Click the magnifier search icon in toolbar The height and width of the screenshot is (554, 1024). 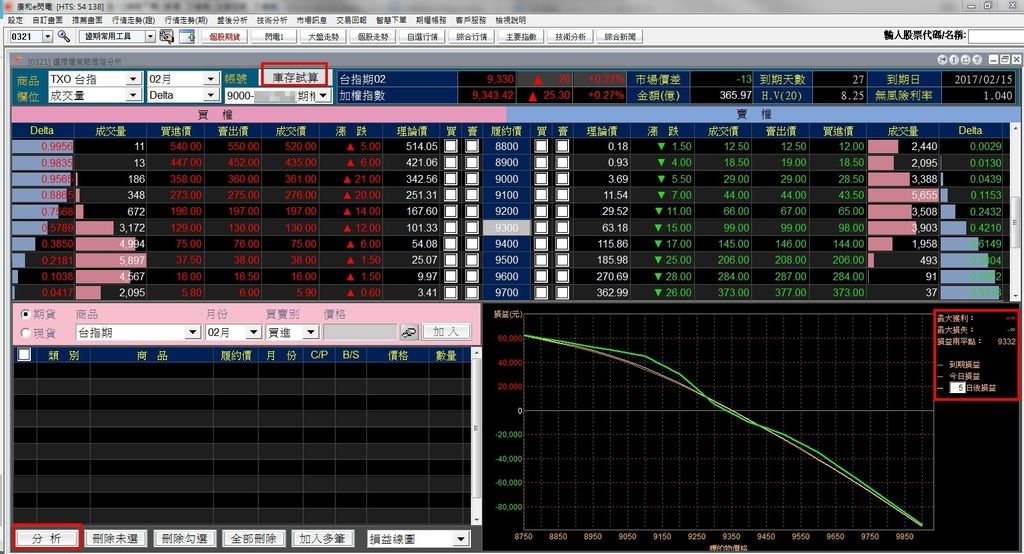tap(63, 37)
